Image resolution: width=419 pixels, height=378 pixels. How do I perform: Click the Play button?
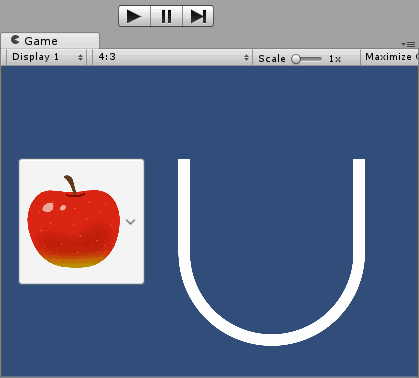point(134,16)
